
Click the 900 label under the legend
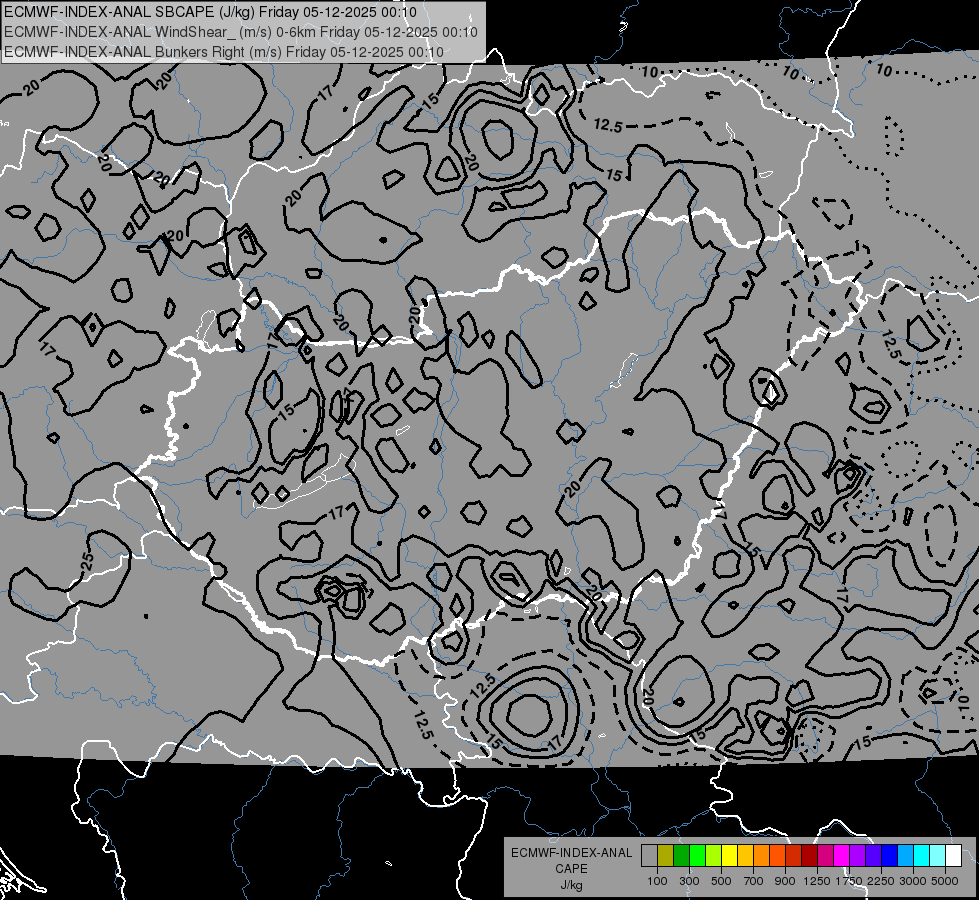(785, 881)
